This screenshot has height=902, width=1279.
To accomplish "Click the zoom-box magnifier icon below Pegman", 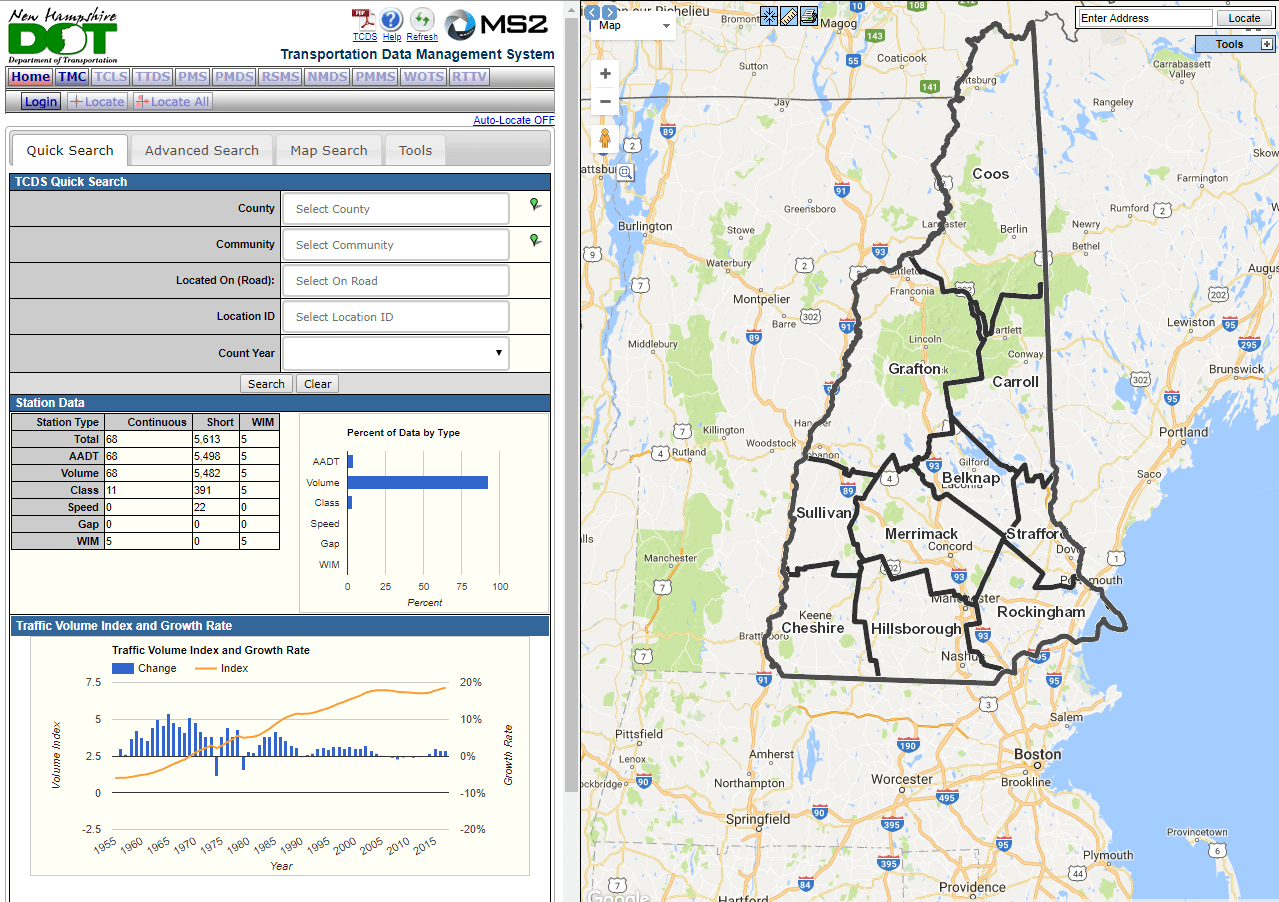I will click(x=625, y=172).
